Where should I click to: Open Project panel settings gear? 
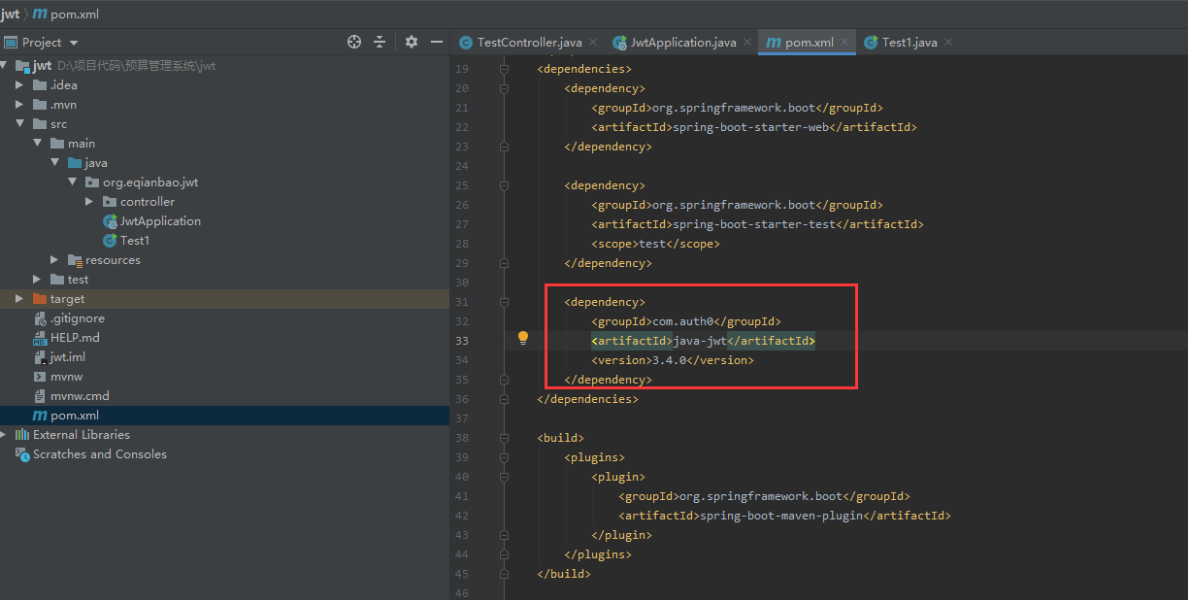click(x=411, y=42)
